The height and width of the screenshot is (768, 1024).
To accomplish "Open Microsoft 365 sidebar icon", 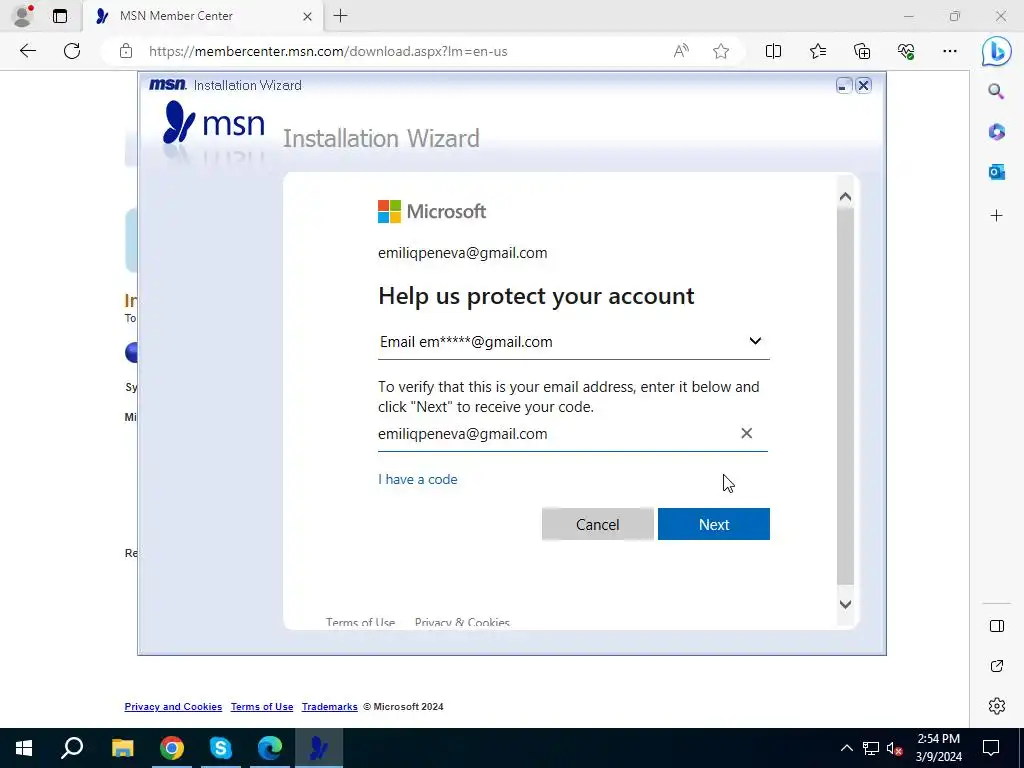I will tap(997, 132).
